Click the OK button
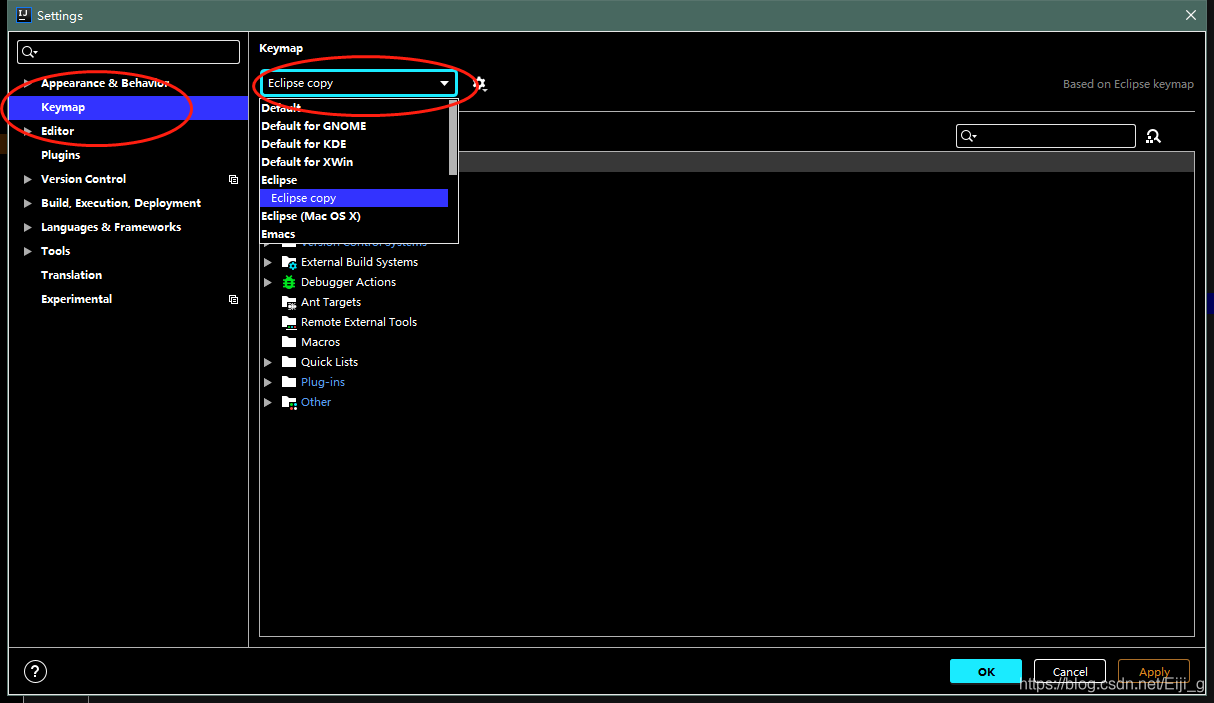Screen dimensions: 1214x703 tap(986, 672)
